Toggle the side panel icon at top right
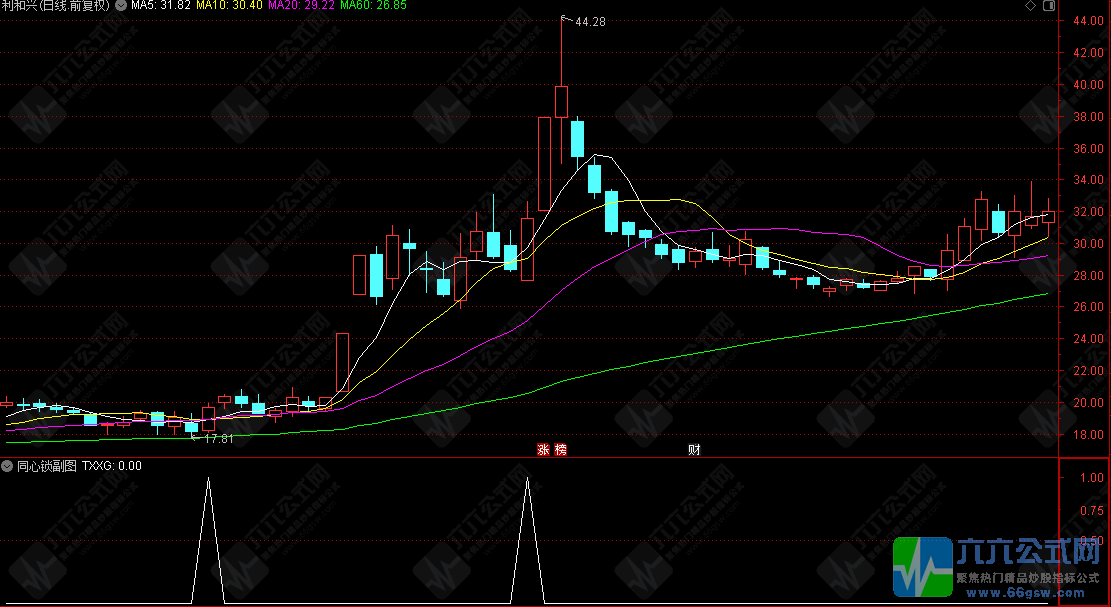This screenshot has width=1111, height=607. click(1049, 6)
